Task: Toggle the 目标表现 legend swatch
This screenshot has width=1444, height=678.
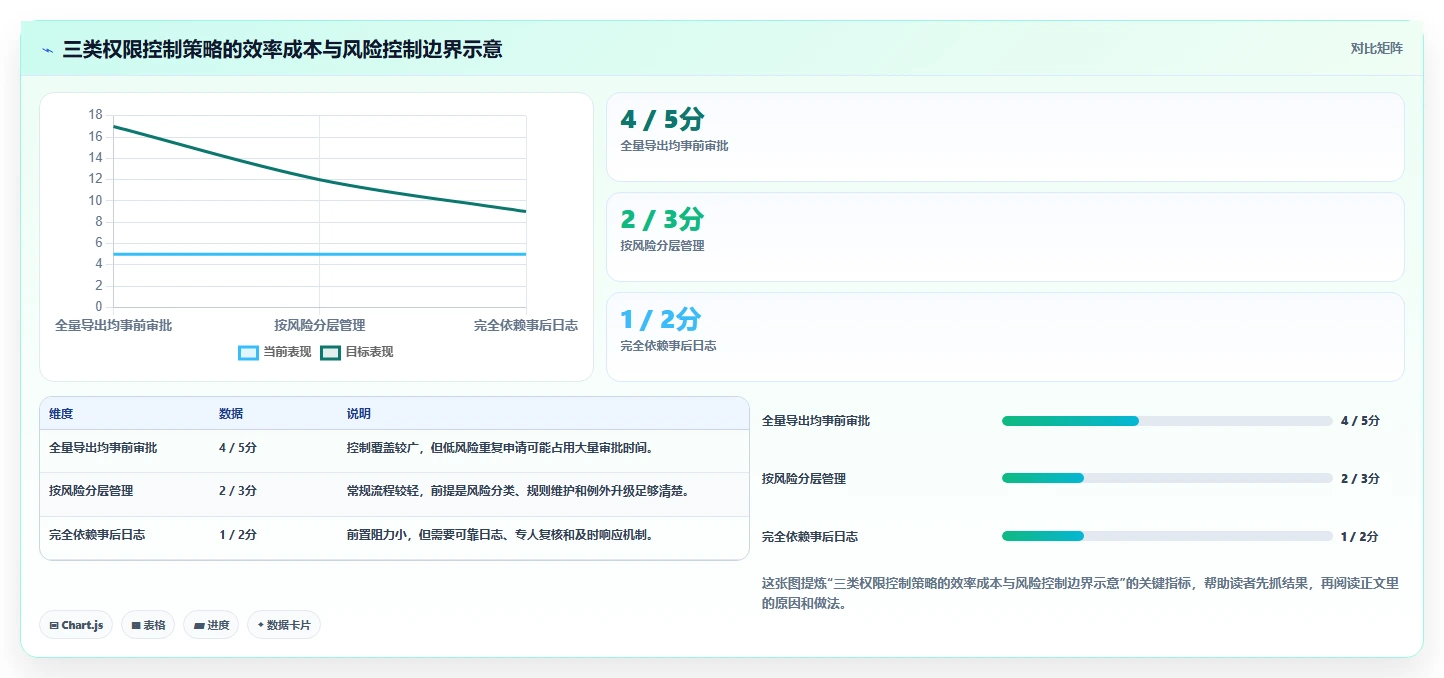Action: [x=330, y=353]
